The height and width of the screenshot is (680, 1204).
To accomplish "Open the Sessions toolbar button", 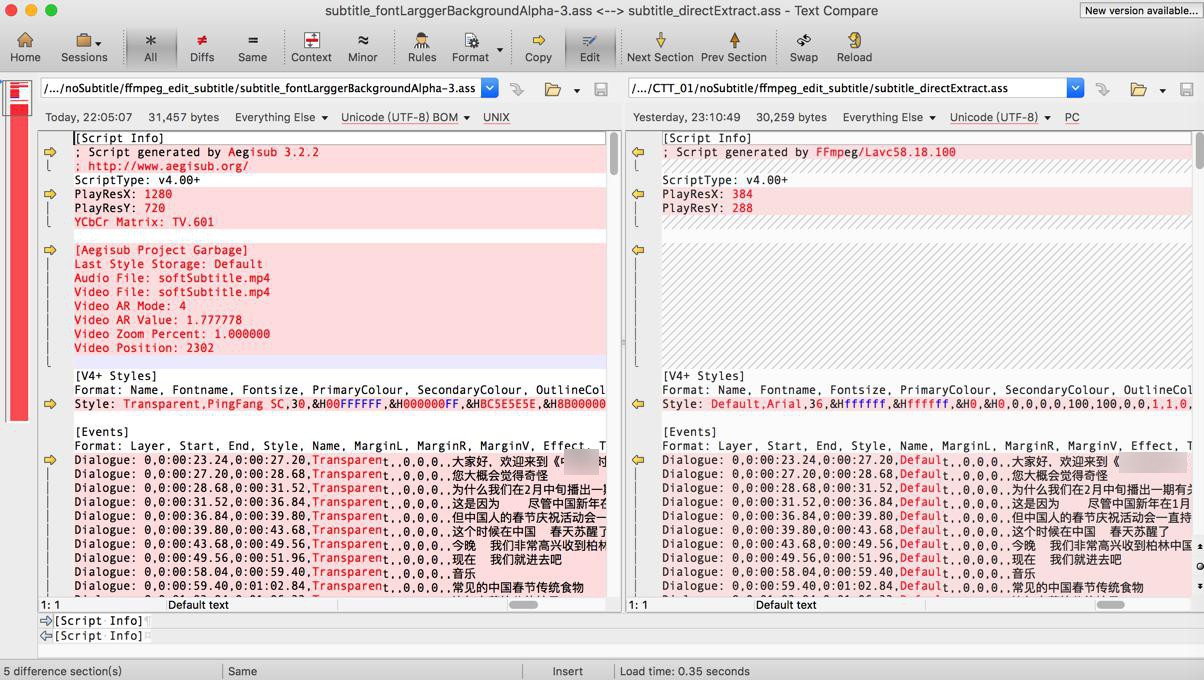I will [x=84, y=47].
